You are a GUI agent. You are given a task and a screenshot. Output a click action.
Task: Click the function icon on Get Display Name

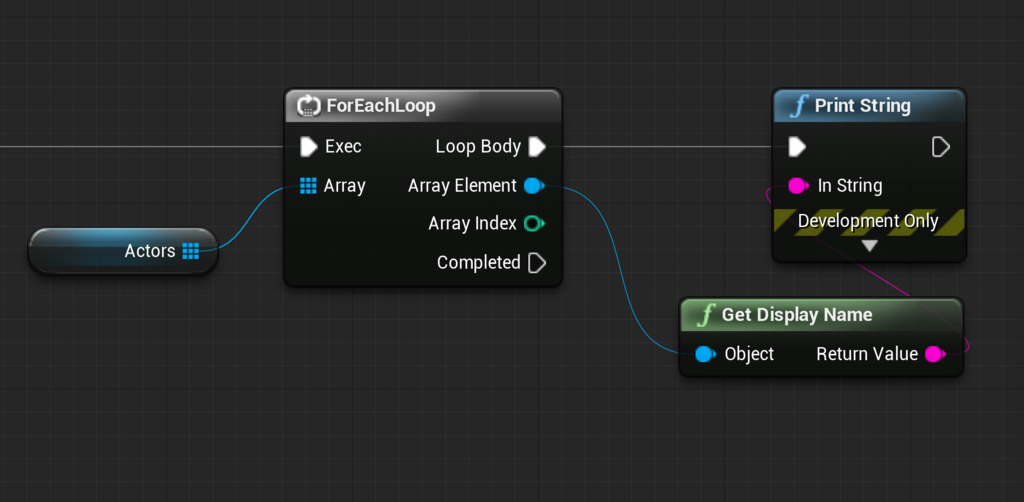(x=706, y=315)
